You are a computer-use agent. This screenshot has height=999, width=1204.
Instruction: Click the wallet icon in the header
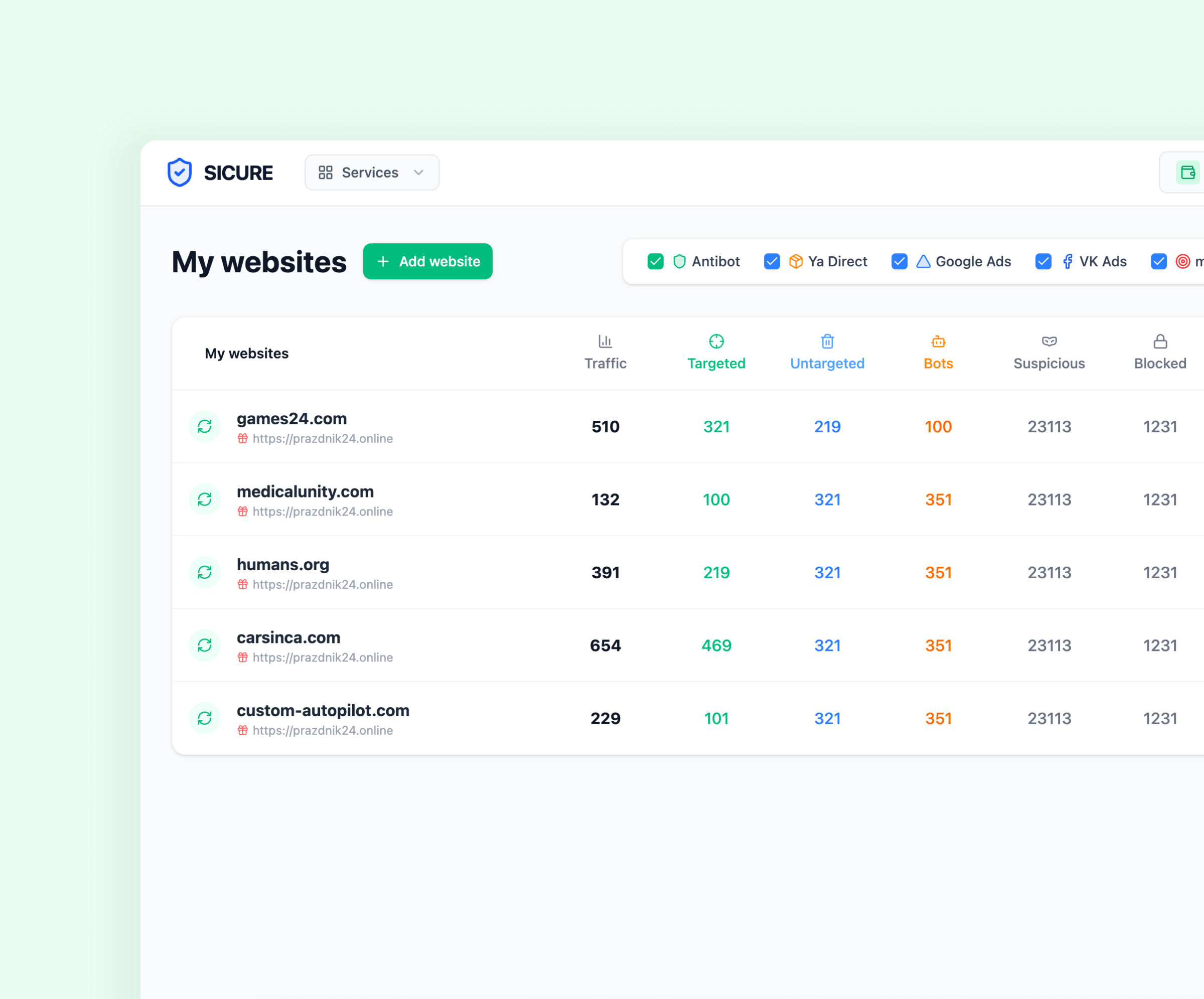[1187, 173]
